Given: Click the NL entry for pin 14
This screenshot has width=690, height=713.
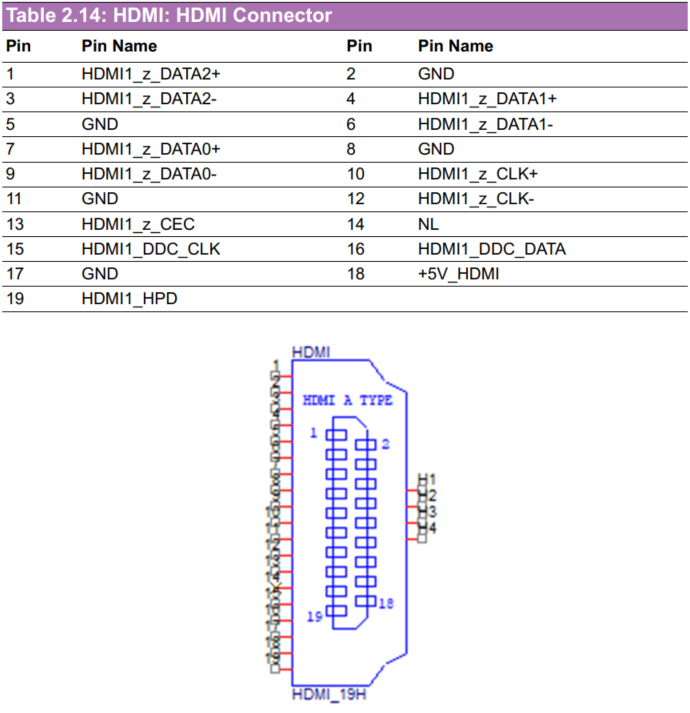Looking at the screenshot, I should [x=428, y=224].
